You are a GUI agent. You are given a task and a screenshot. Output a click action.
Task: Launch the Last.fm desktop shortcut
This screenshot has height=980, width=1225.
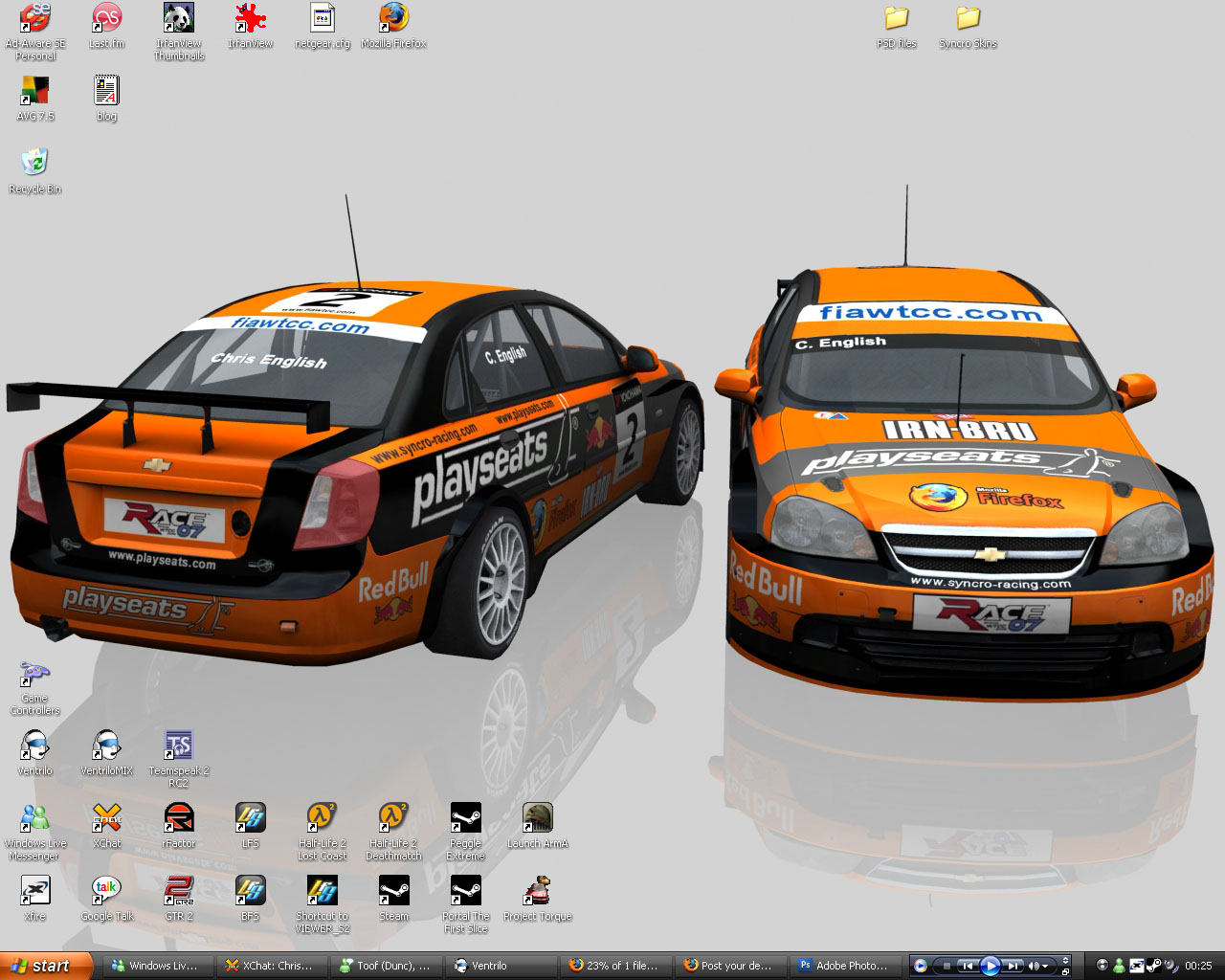pos(106,26)
